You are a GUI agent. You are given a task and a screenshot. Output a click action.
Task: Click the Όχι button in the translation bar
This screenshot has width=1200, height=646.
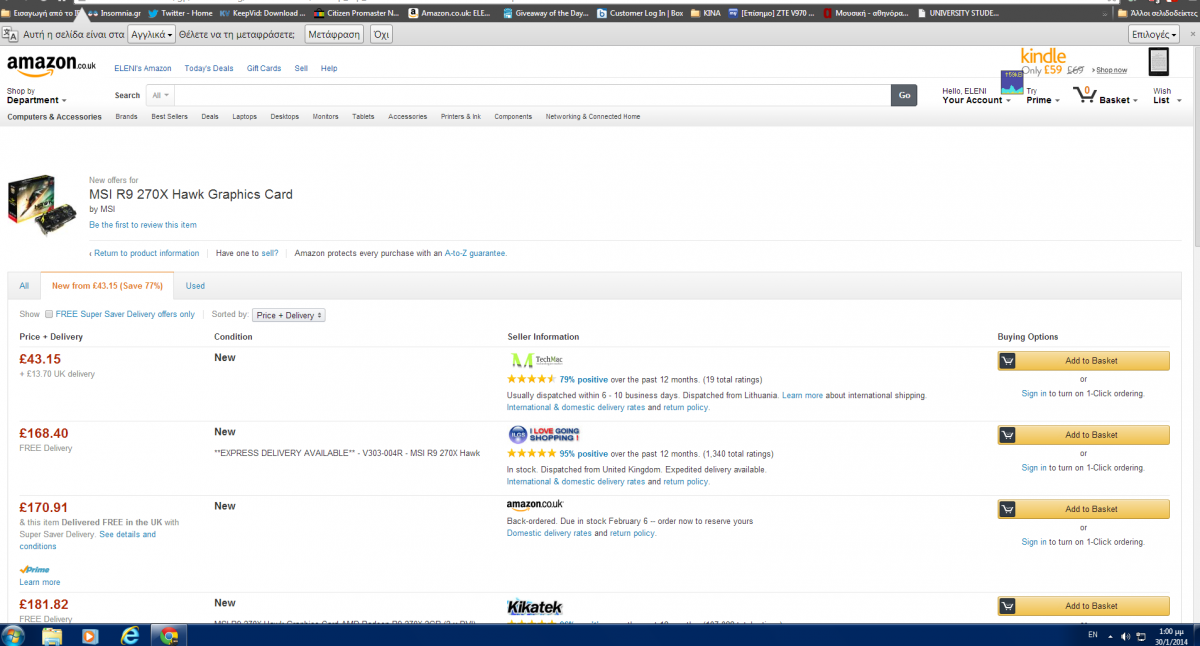coord(381,34)
